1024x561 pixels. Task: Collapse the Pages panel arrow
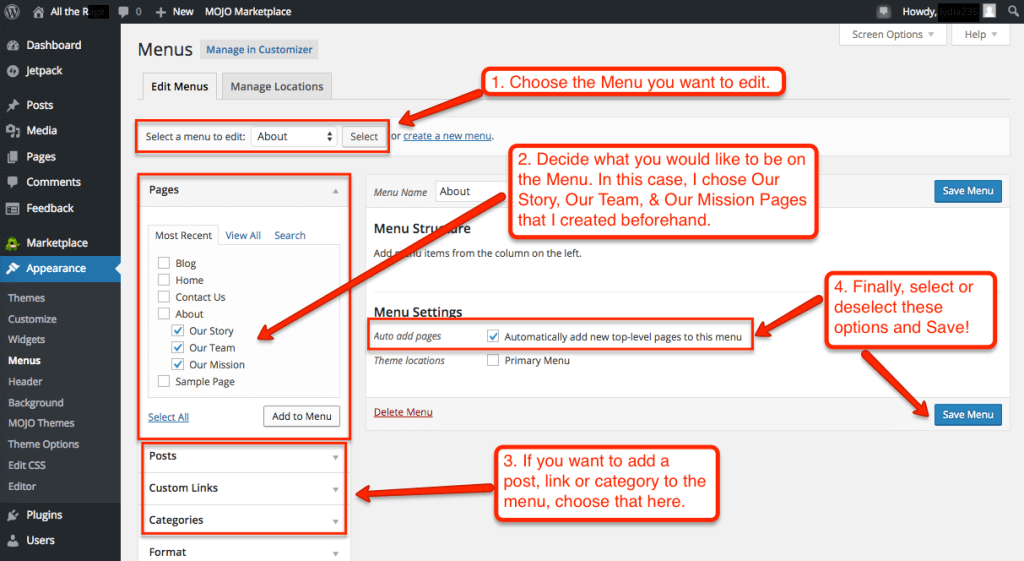(336, 191)
